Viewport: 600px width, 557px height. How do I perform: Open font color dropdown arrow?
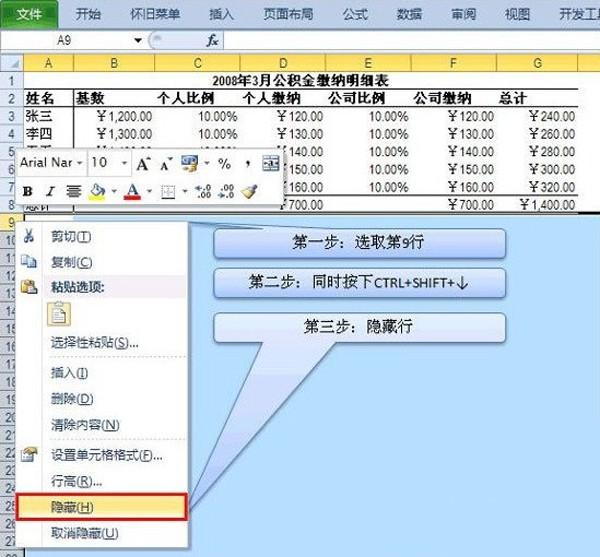(149, 191)
